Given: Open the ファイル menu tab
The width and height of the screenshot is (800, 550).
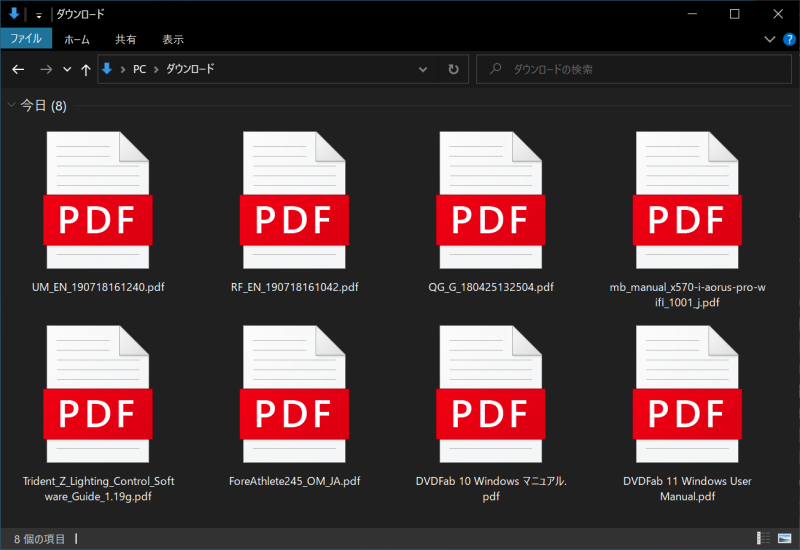Looking at the screenshot, I should click(26, 38).
